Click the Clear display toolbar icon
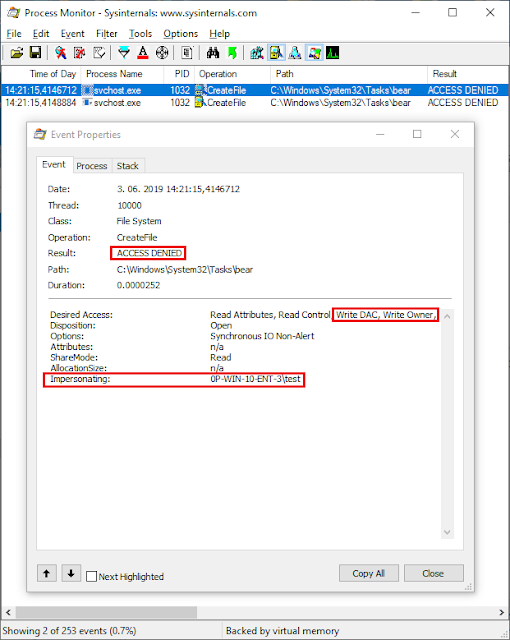 coord(99,53)
